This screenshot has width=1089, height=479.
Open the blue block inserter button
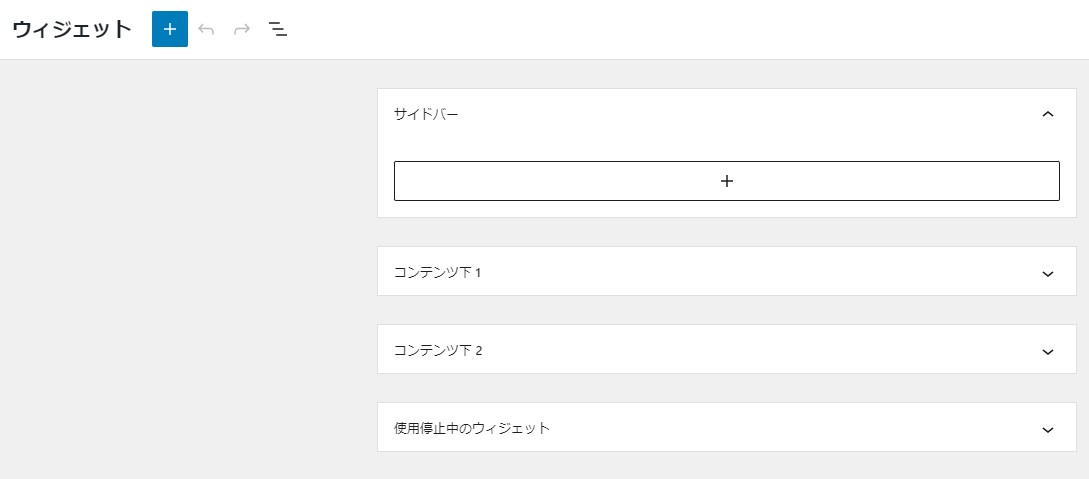click(169, 29)
